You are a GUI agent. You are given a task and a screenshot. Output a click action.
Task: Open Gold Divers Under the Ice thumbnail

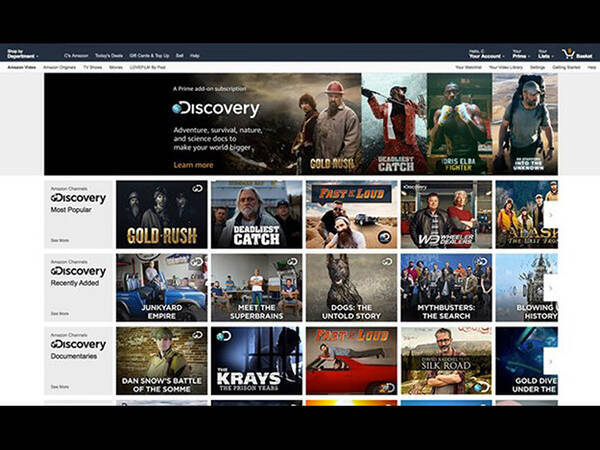click(527, 361)
